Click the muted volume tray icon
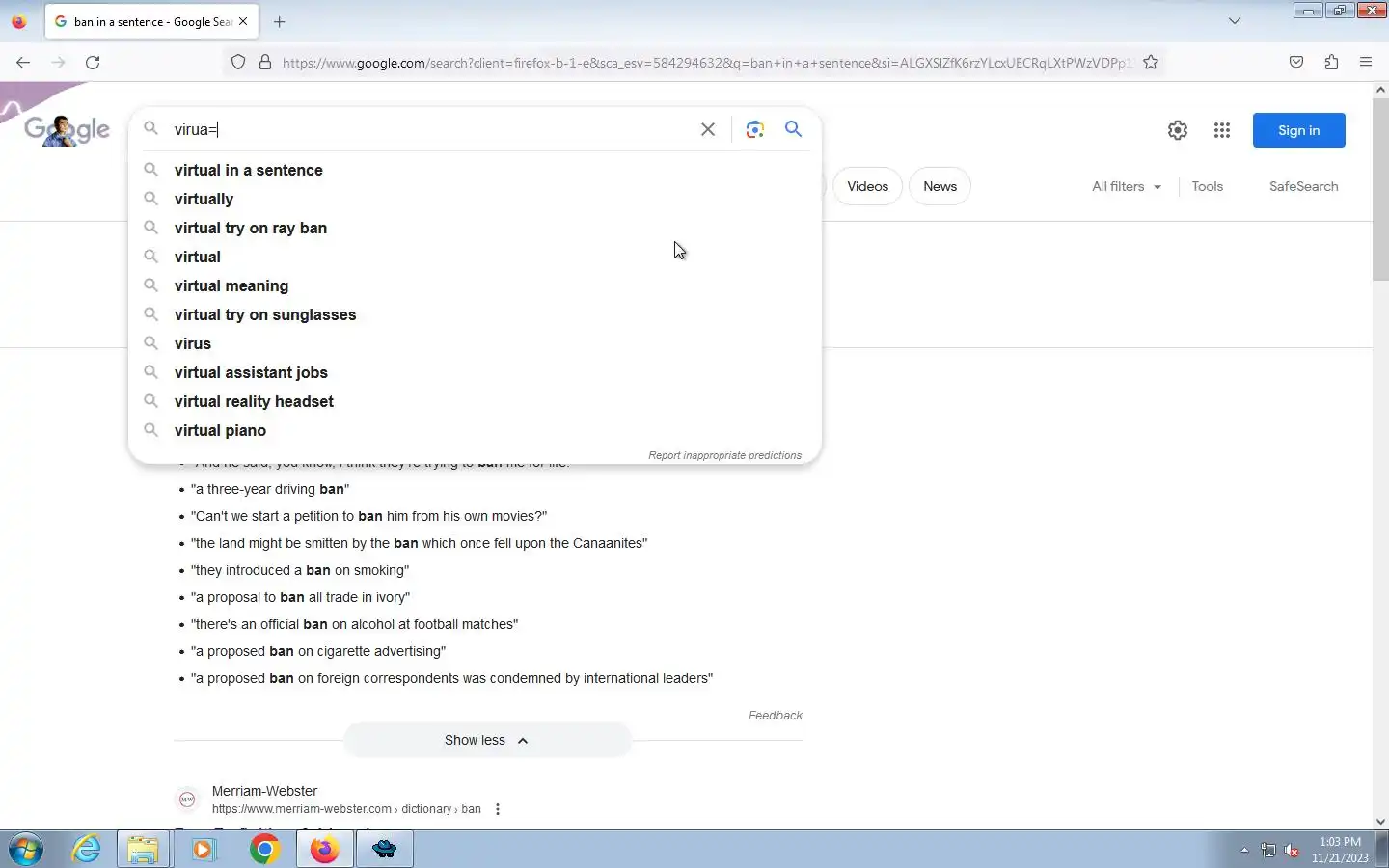Screen dimensions: 1389x868 coord(1293,850)
